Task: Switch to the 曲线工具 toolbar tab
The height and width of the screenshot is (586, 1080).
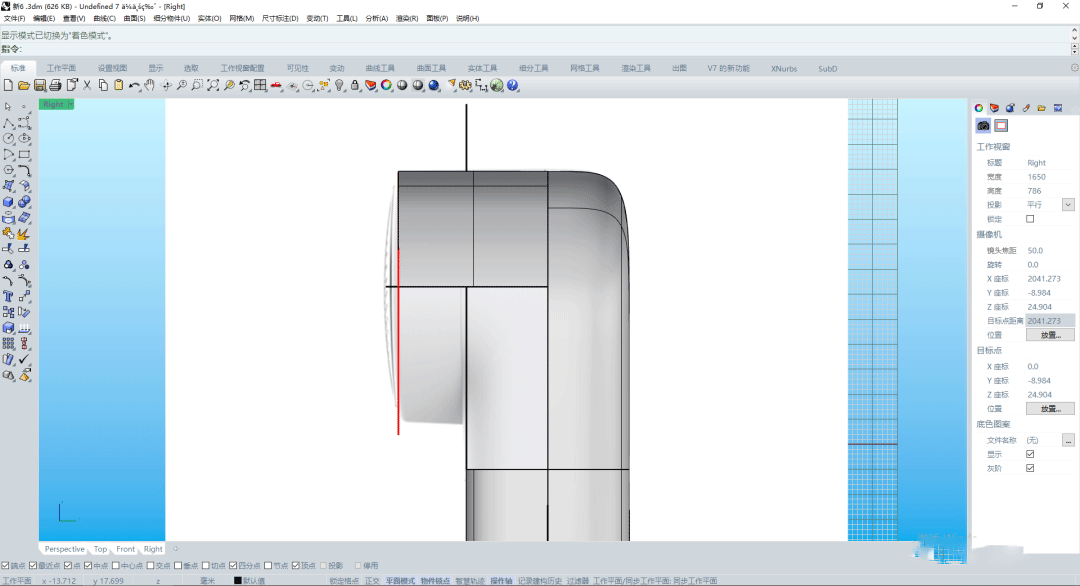Action: (x=380, y=68)
